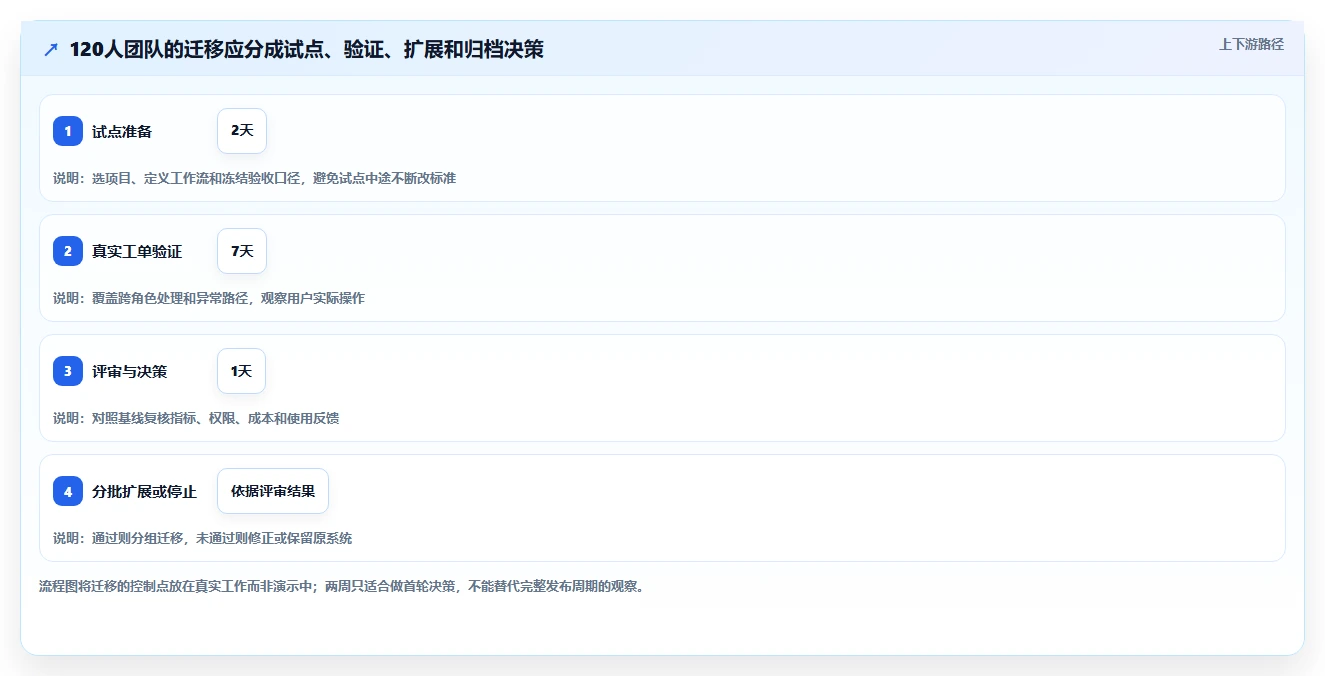Click the 1天 duration chip
Screen dimensions: 1325x676
point(241,371)
